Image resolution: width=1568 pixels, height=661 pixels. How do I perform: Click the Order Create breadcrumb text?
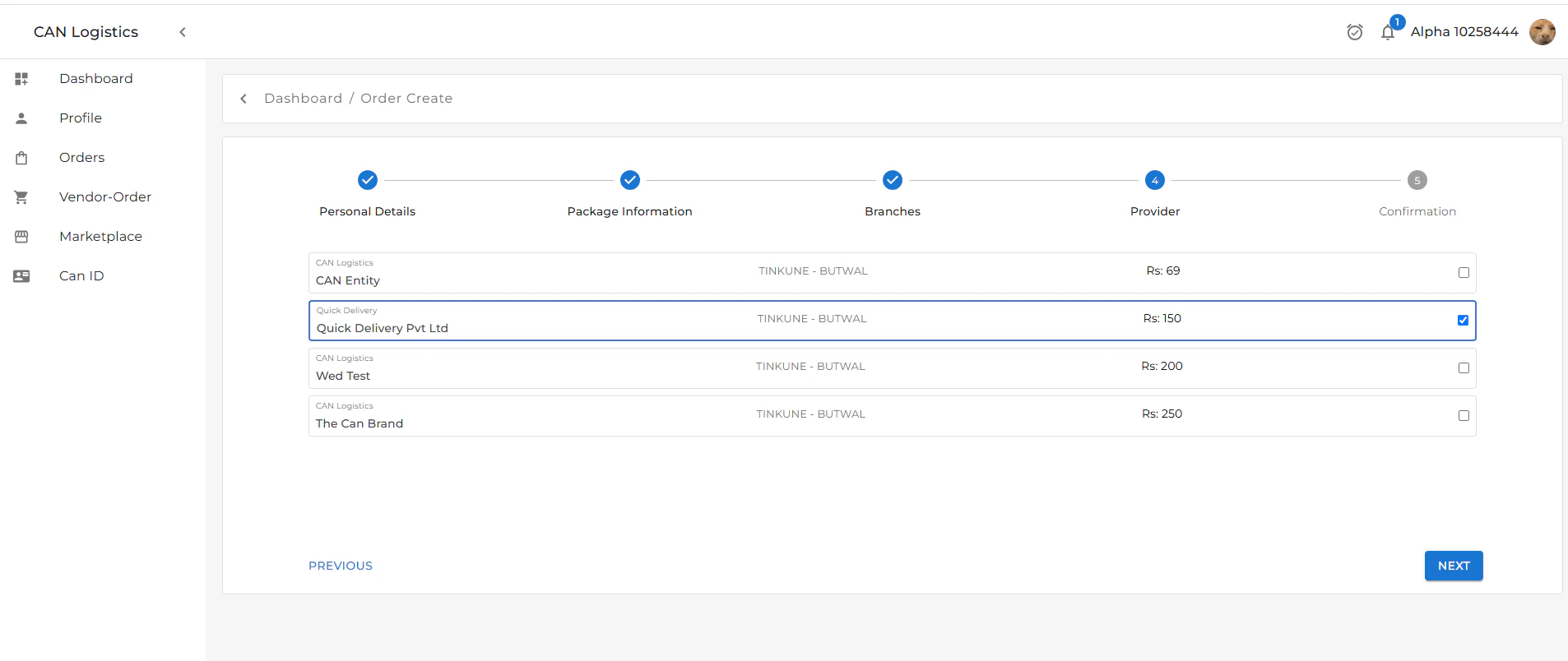[406, 99]
